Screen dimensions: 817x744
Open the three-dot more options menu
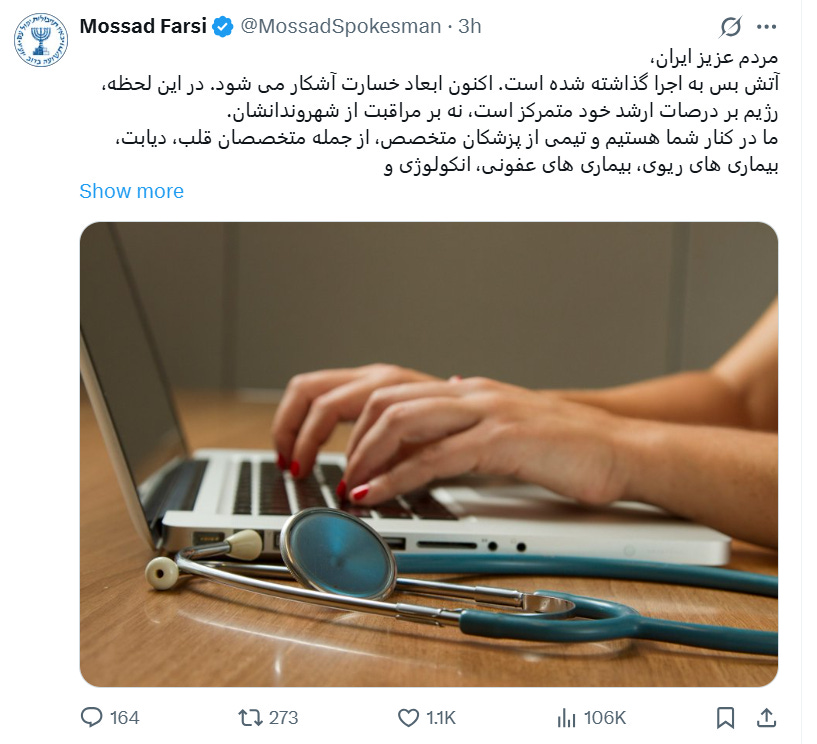coord(766,27)
